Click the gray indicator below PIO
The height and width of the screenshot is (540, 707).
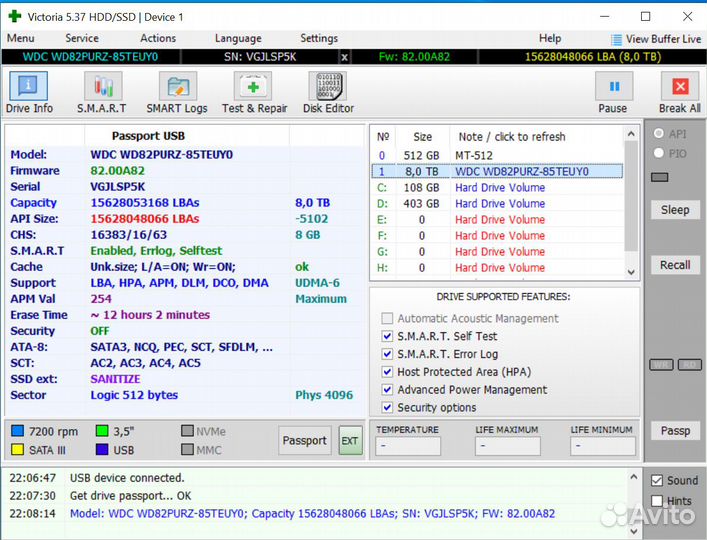pyautogui.click(x=660, y=177)
